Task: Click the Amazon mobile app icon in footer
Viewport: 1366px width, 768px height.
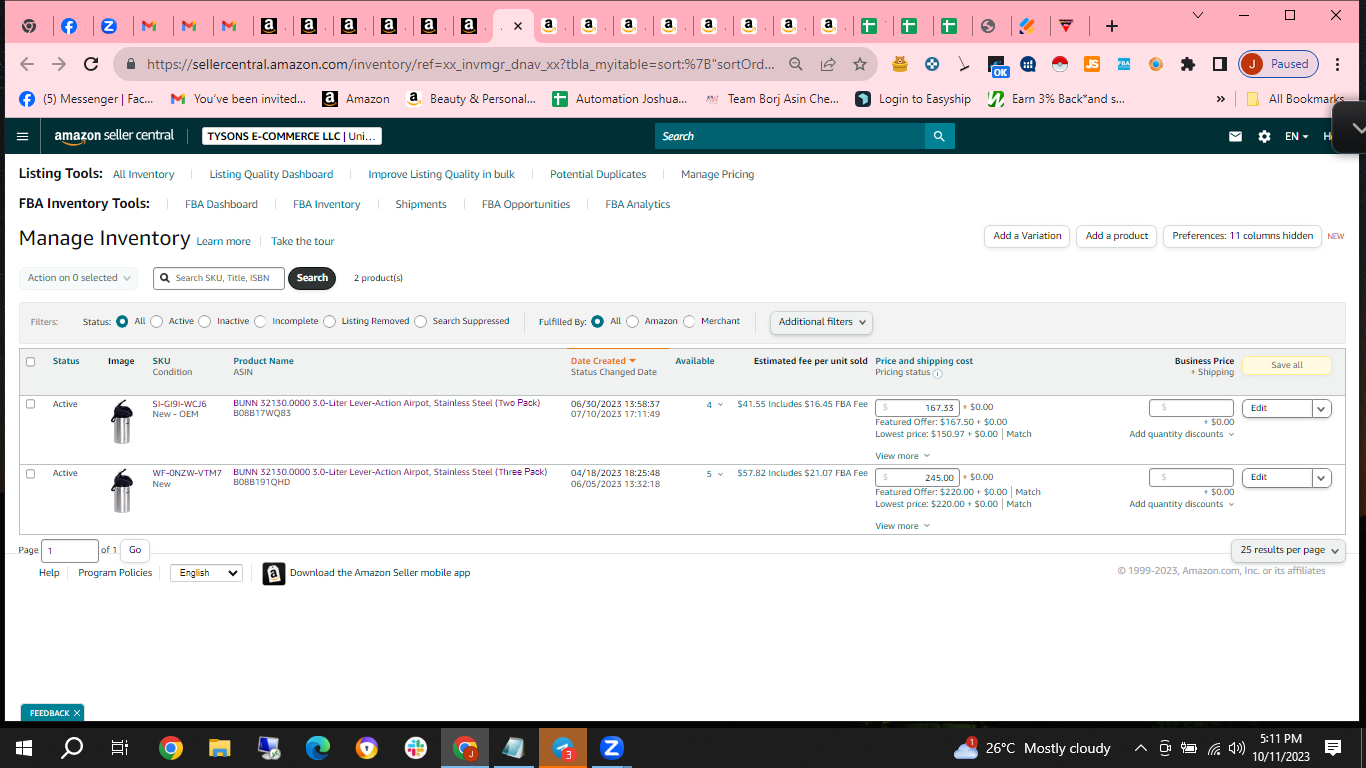Action: point(273,573)
